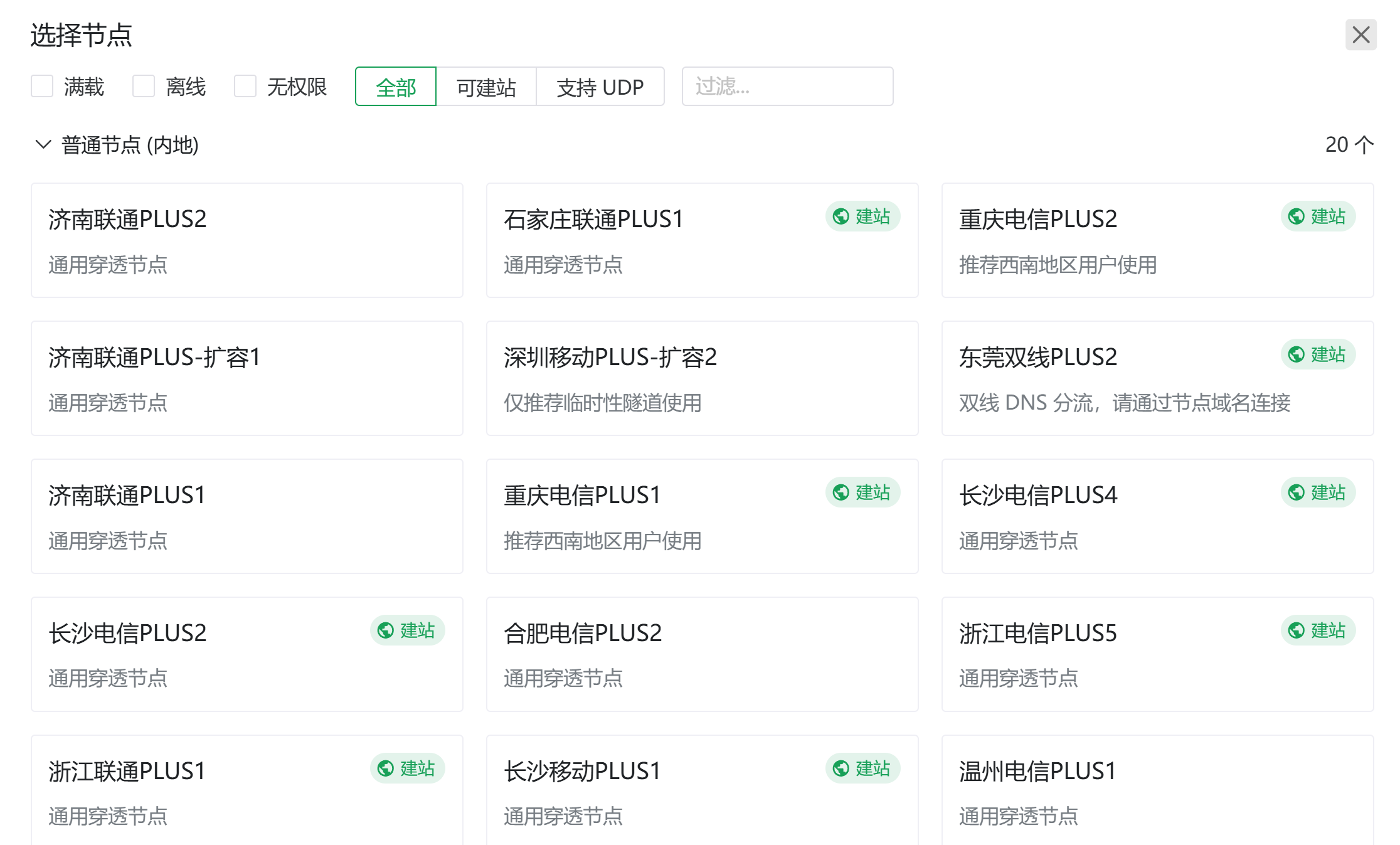
Task: Switch to the 支持 UDP tab
Action: tap(600, 87)
